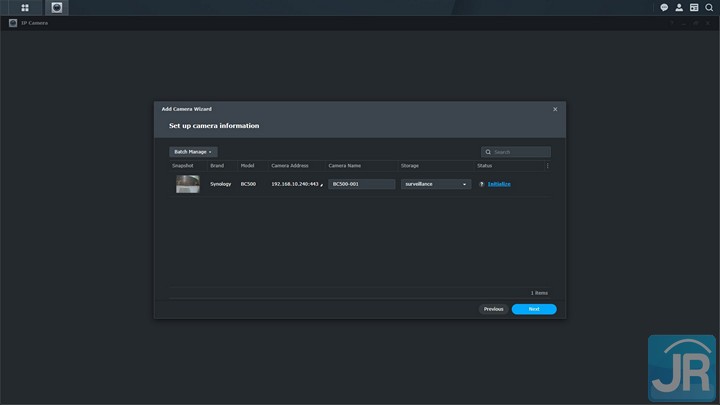This screenshot has width=720, height=405.
Task: Open the widgets panel icon
Action: point(694,7)
